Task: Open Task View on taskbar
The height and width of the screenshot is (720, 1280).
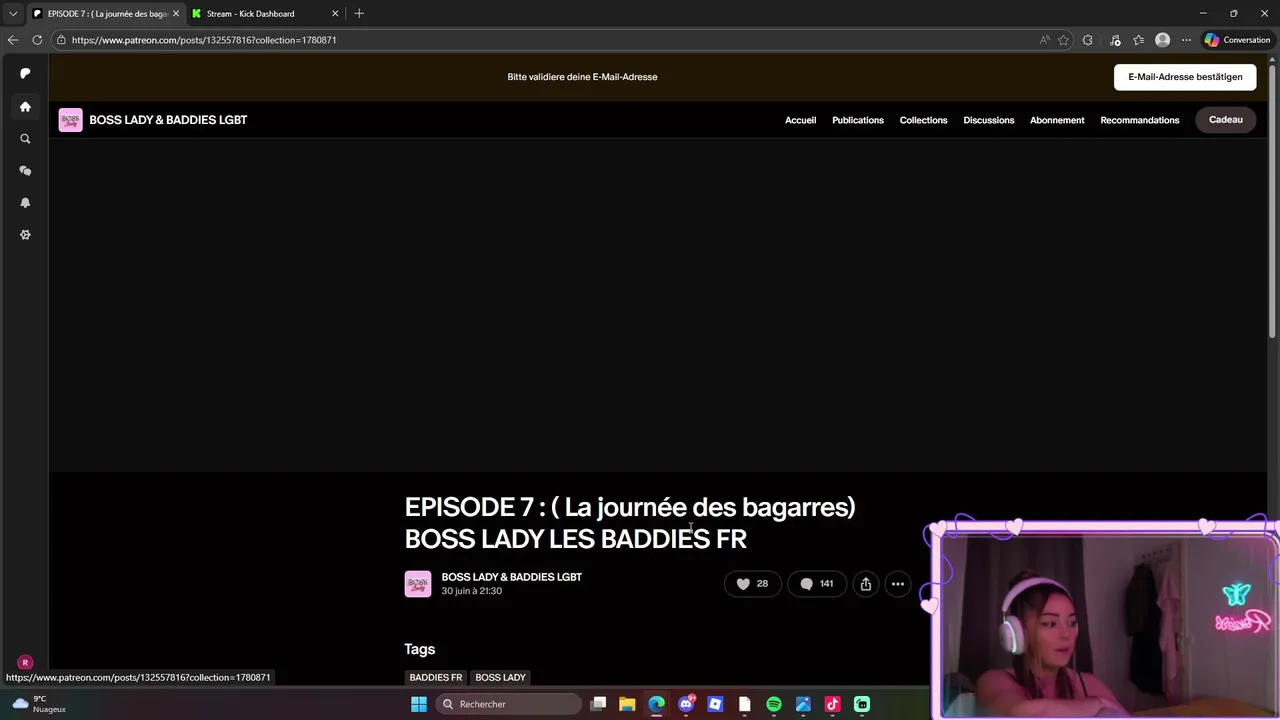Action: point(598,704)
